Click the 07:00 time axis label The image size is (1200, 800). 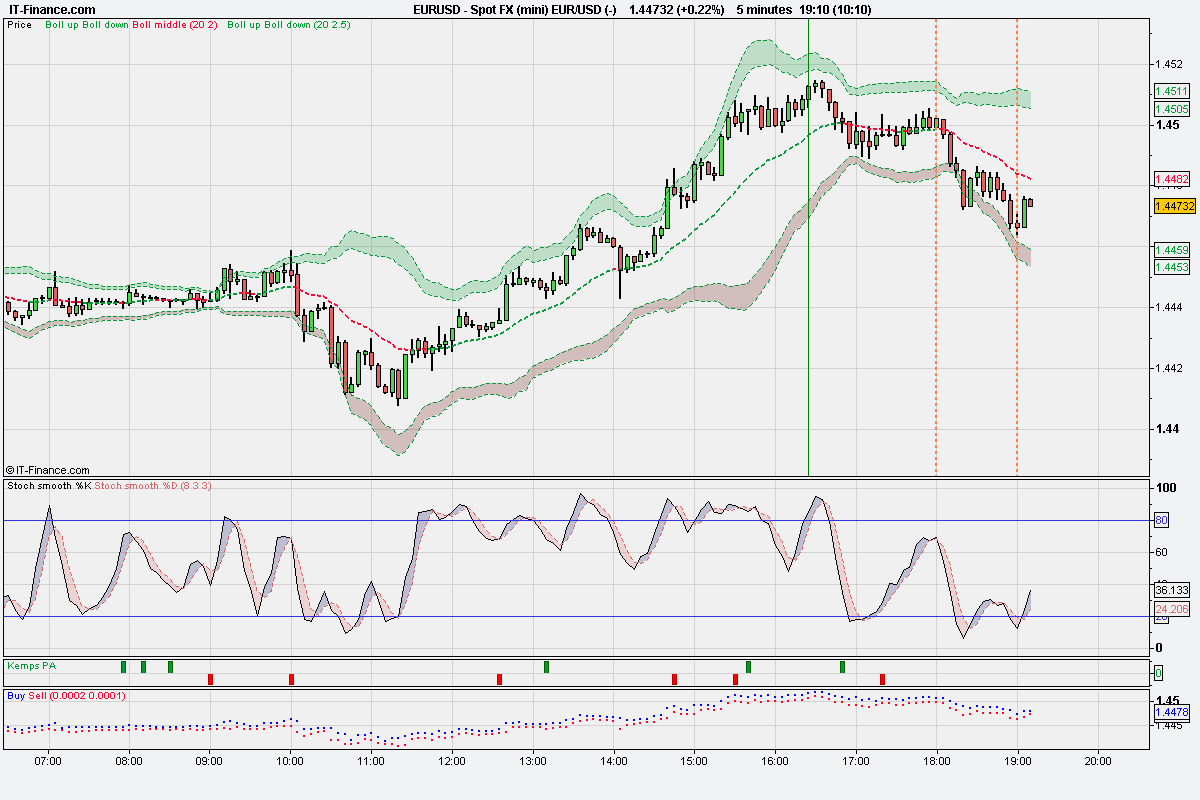point(48,761)
